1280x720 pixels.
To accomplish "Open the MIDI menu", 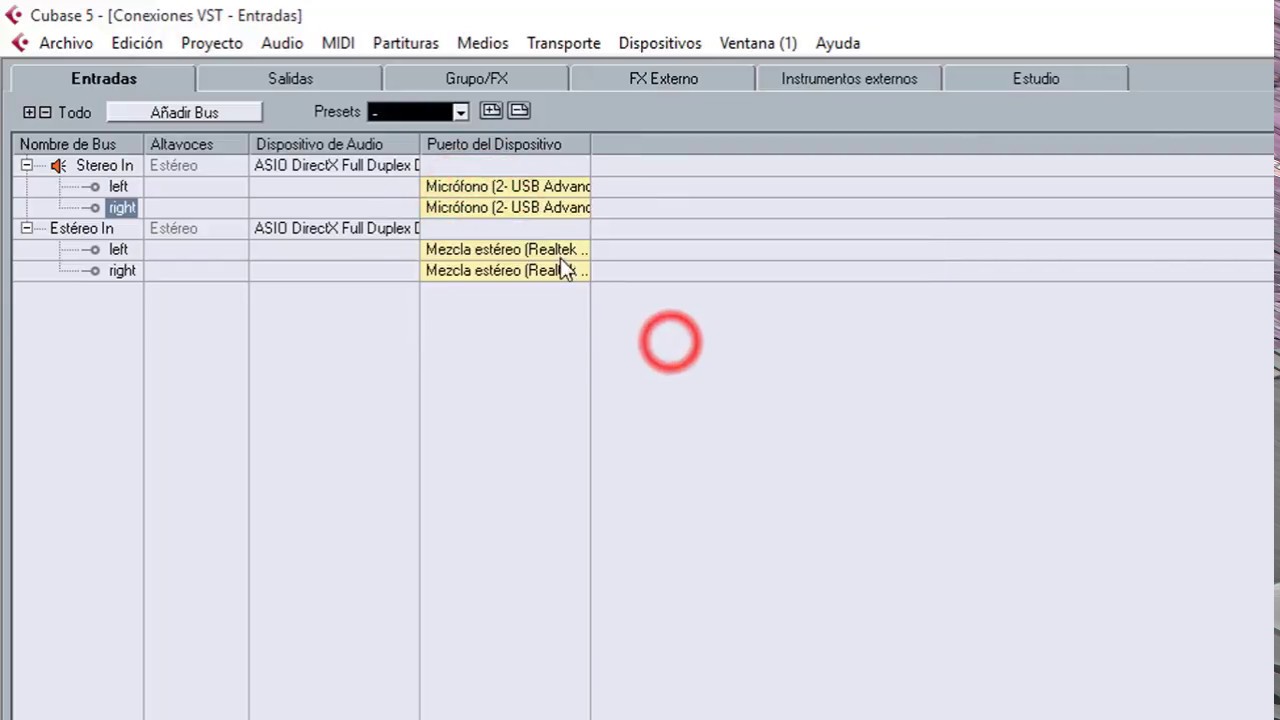I will (x=338, y=43).
